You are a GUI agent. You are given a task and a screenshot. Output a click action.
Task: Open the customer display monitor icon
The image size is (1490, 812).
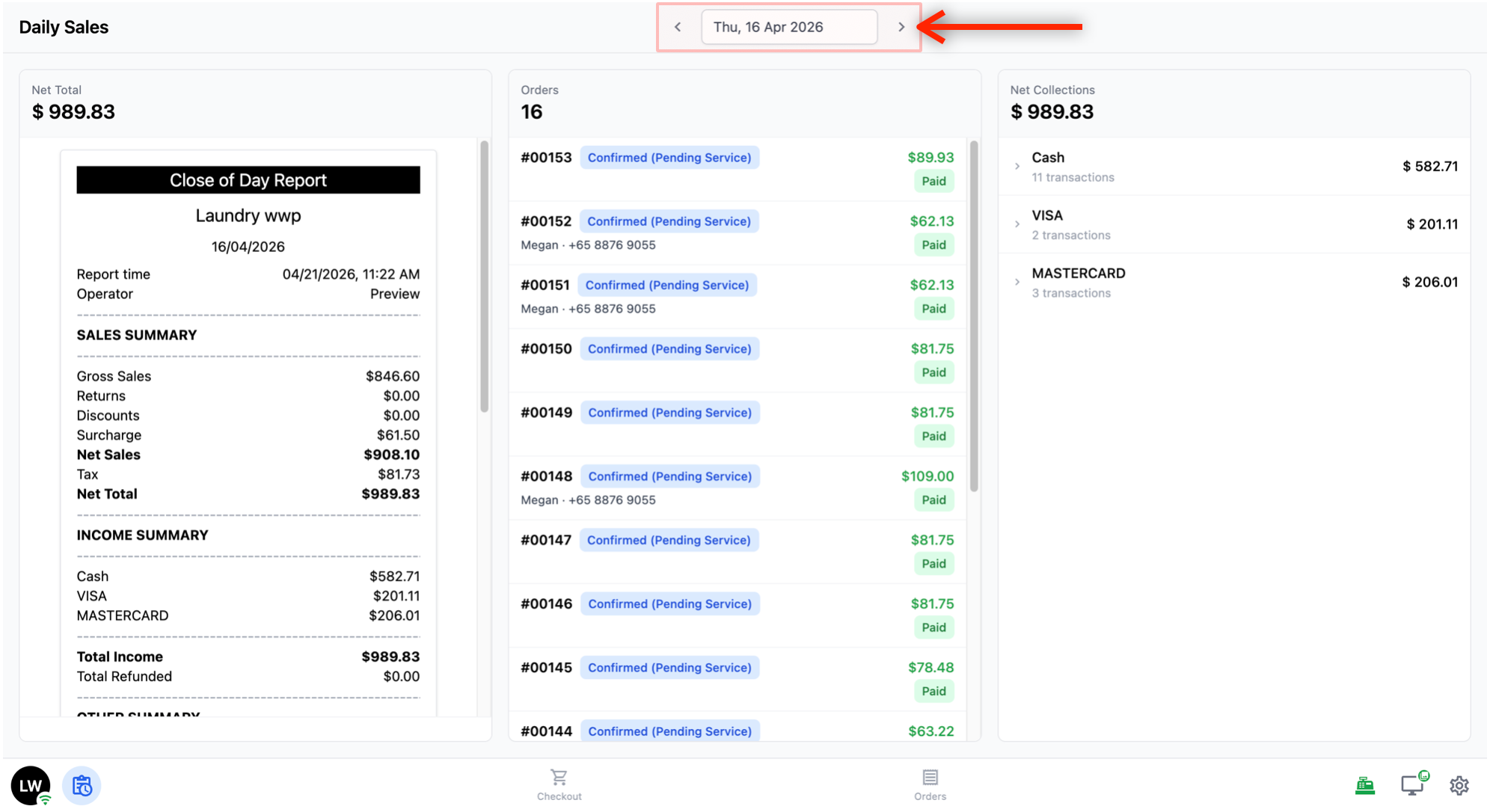pos(1412,784)
